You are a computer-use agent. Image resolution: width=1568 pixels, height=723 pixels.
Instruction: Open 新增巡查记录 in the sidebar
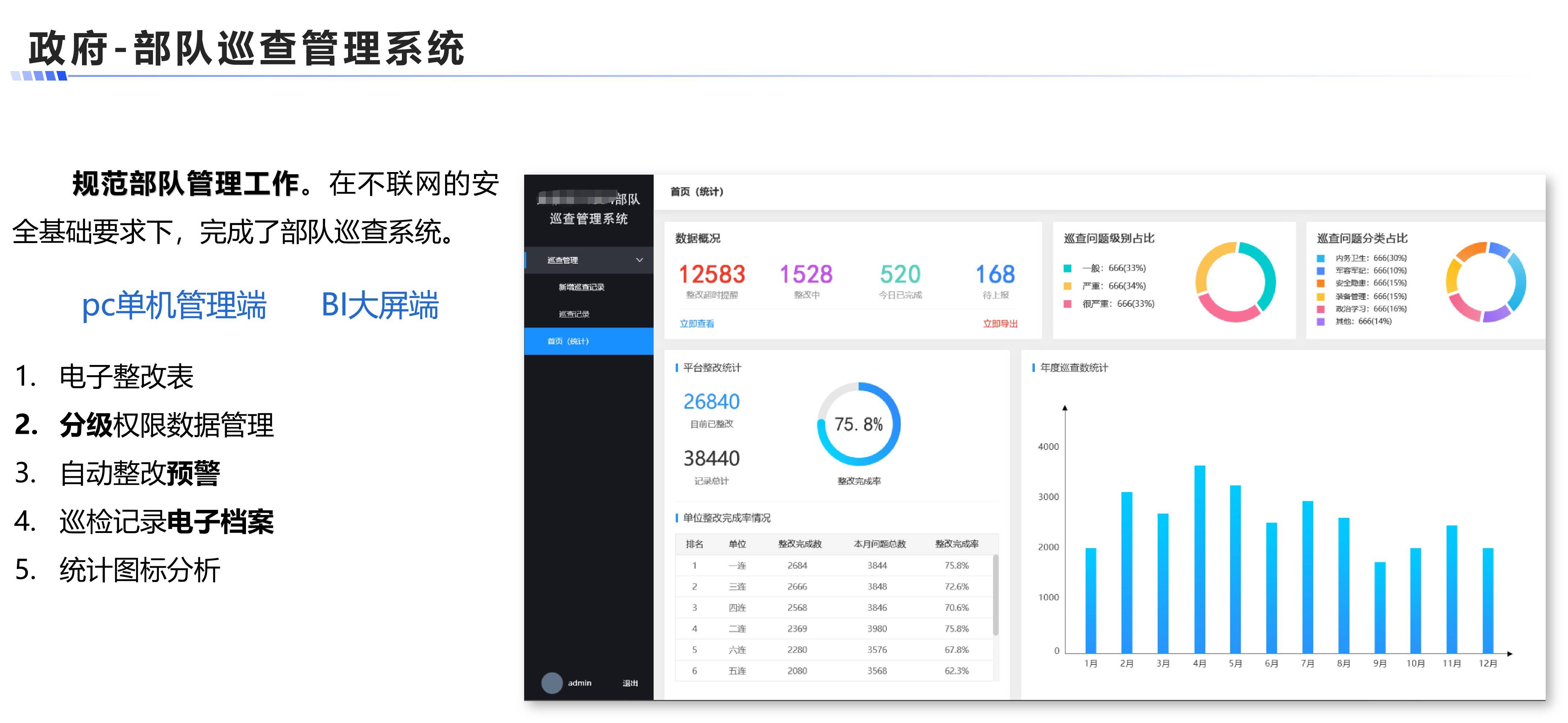coord(581,287)
